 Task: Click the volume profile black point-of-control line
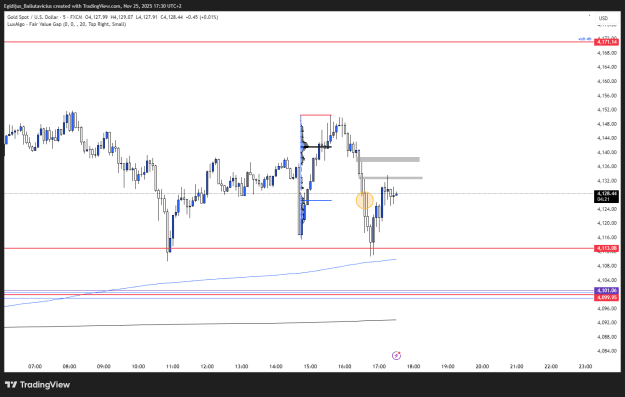[x=317, y=147]
